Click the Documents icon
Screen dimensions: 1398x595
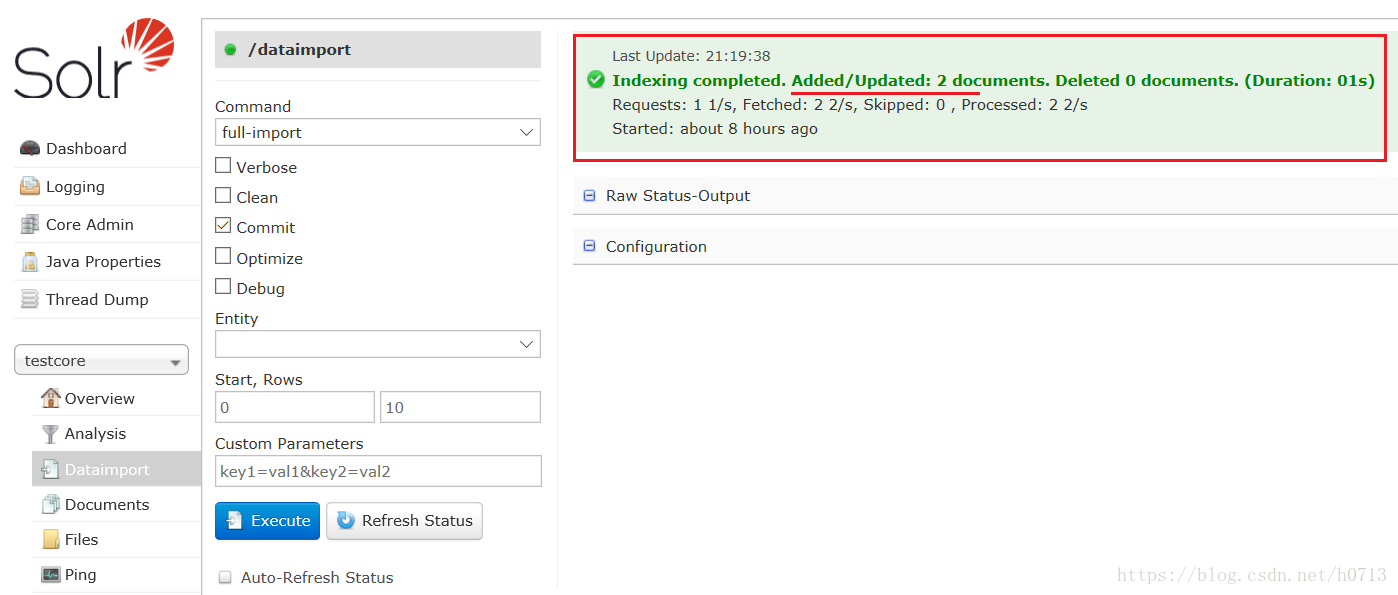50,505
